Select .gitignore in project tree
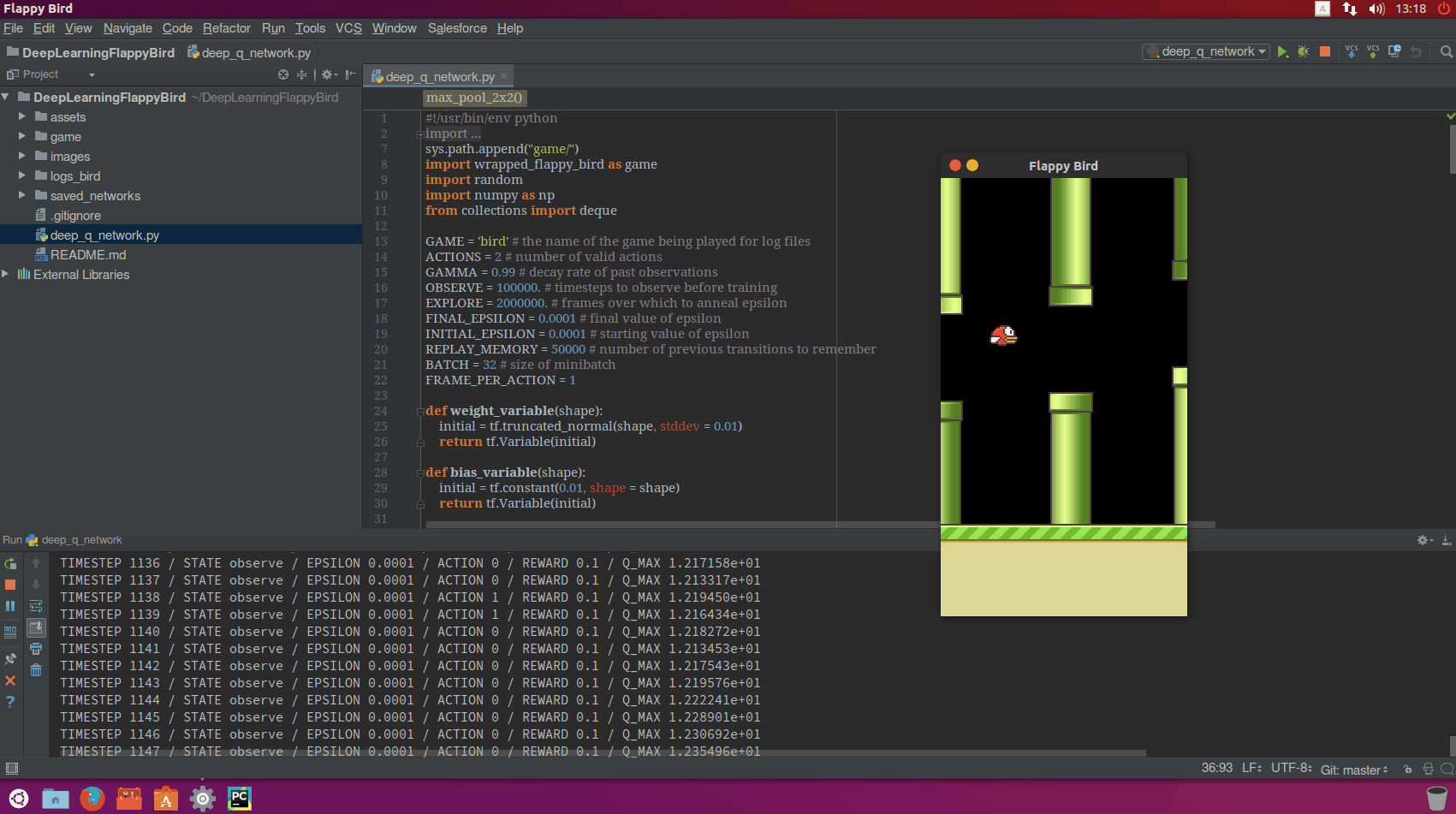The width and height of the screenshot is (1456, 814). click(75, 215)
